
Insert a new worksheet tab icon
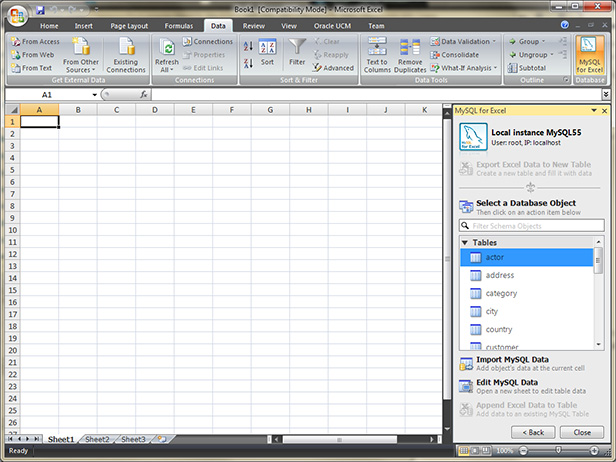point(162,439)
